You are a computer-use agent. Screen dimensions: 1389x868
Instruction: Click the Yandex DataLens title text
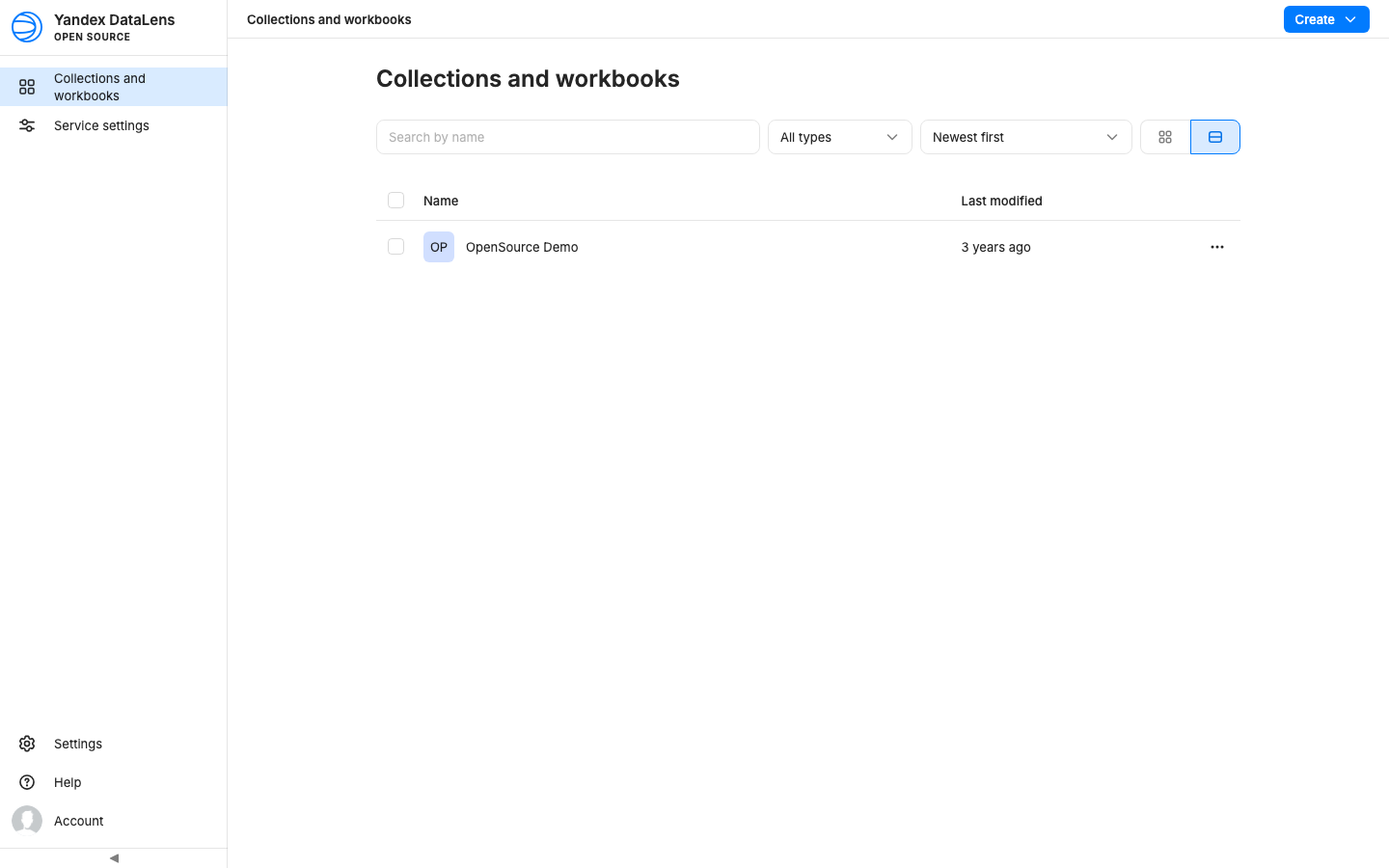pyautogui.click(x=114, y=19)
